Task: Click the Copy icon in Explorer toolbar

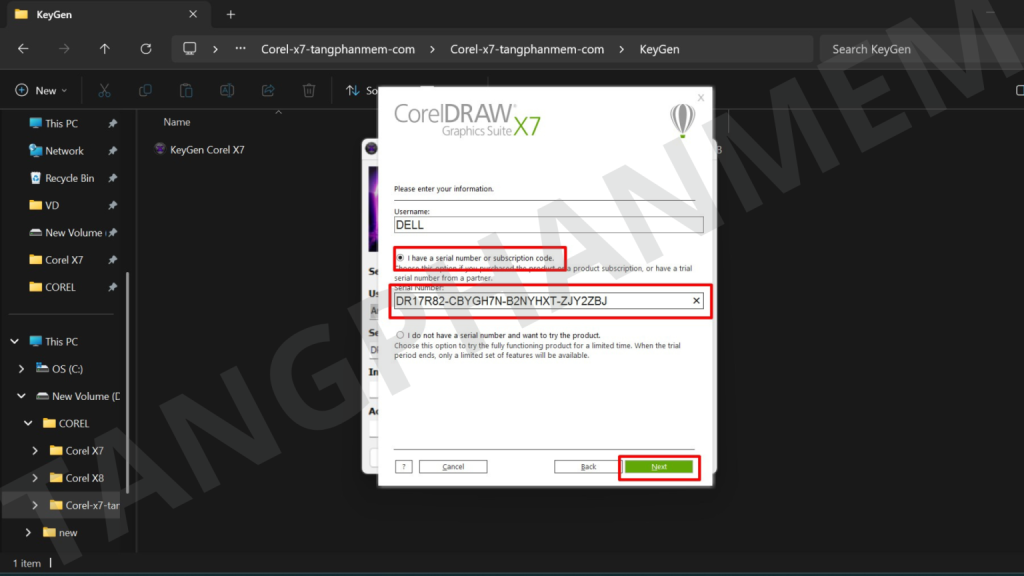Action: [145, 90]
